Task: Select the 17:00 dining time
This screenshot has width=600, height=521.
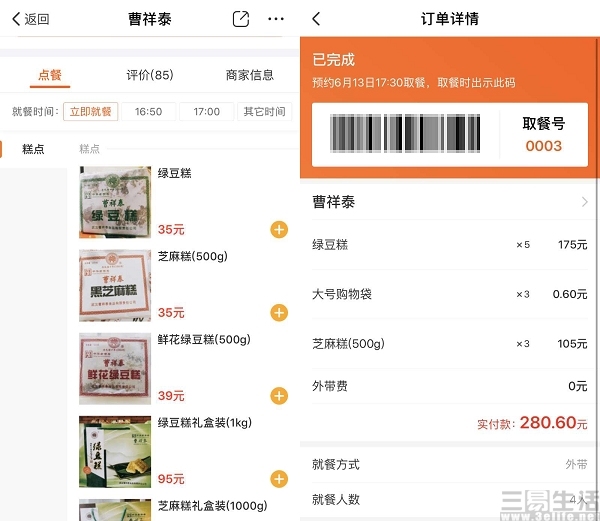Action: click(x=207, y=112)
